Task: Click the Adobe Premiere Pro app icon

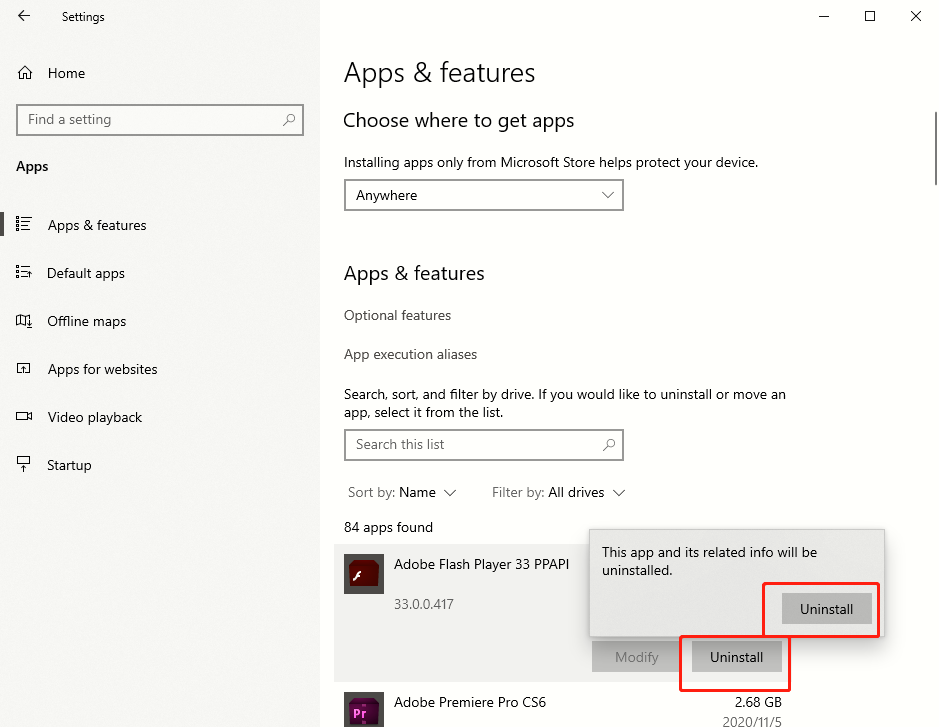Action: 364,710
